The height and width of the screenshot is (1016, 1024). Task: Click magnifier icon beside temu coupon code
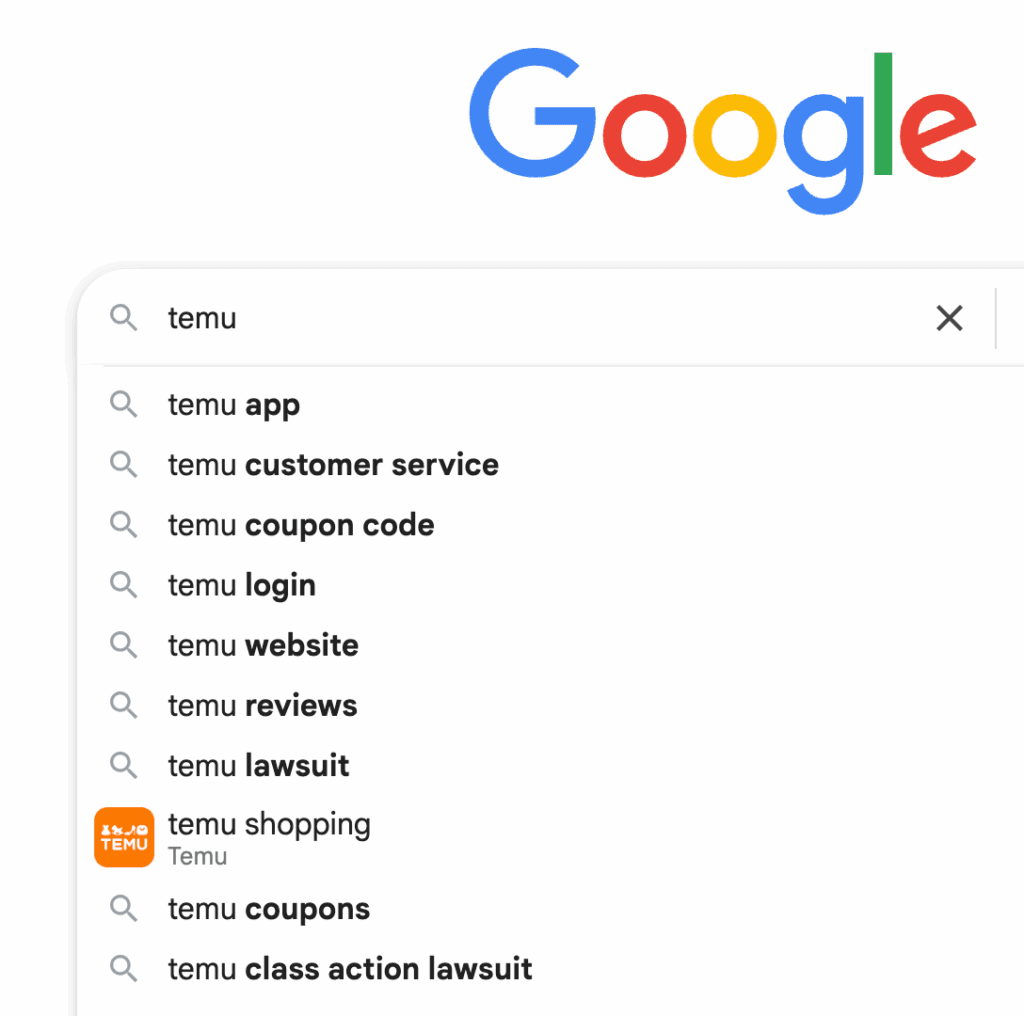tap(123, 524)
